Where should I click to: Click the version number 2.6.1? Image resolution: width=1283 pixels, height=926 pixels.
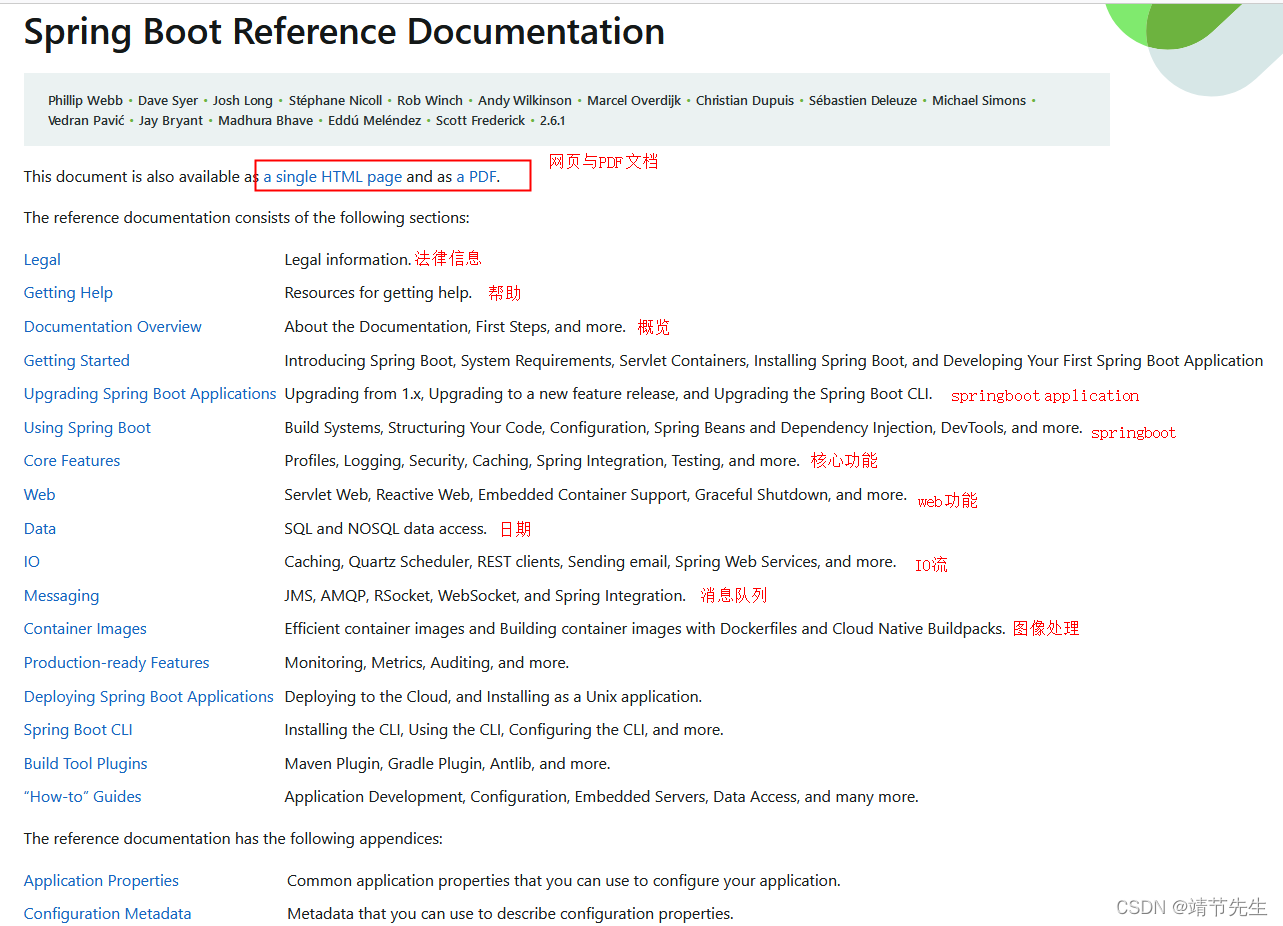[x=552, y=121]
